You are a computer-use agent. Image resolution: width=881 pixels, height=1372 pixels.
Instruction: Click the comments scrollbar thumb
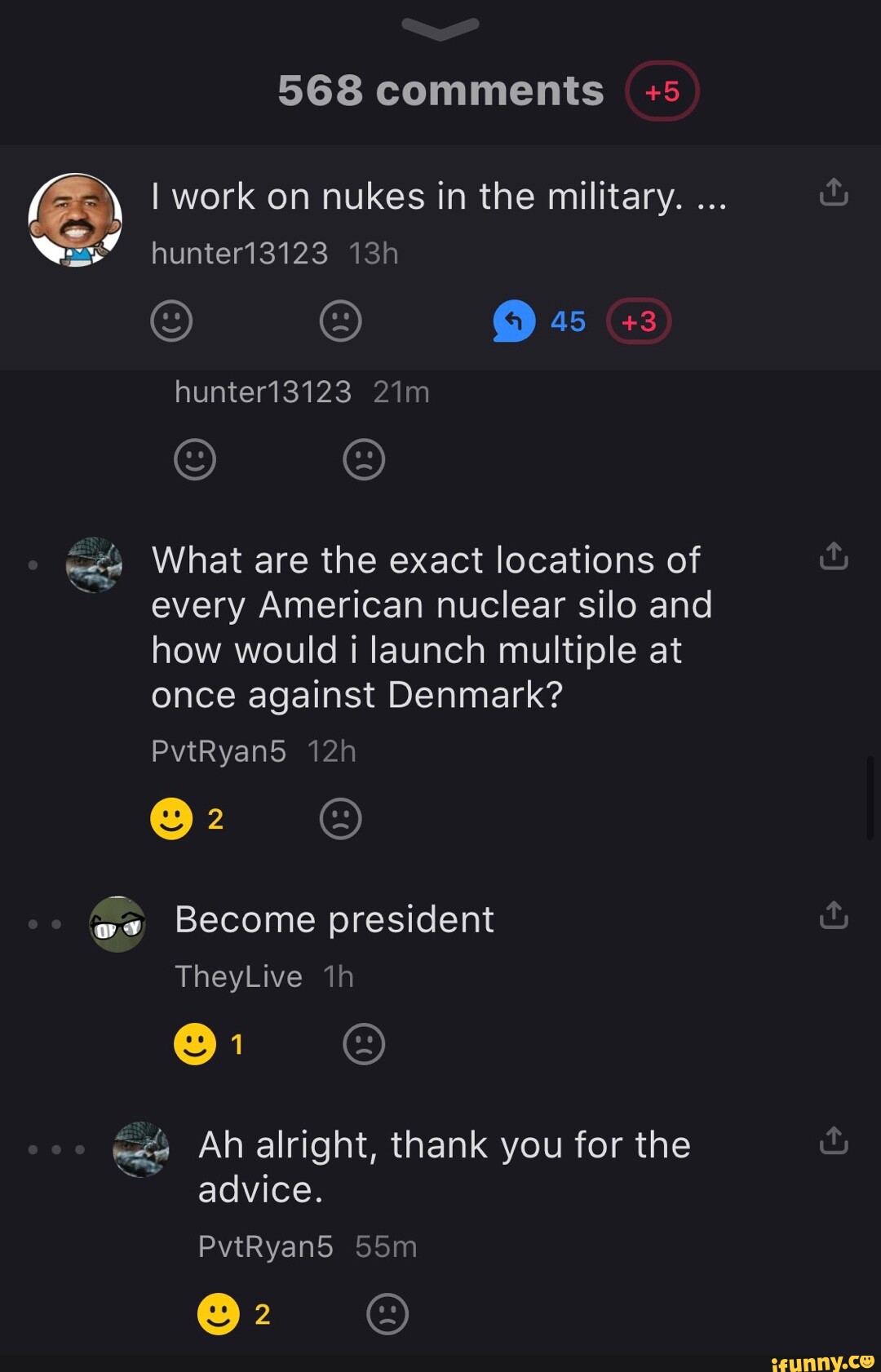870,798
